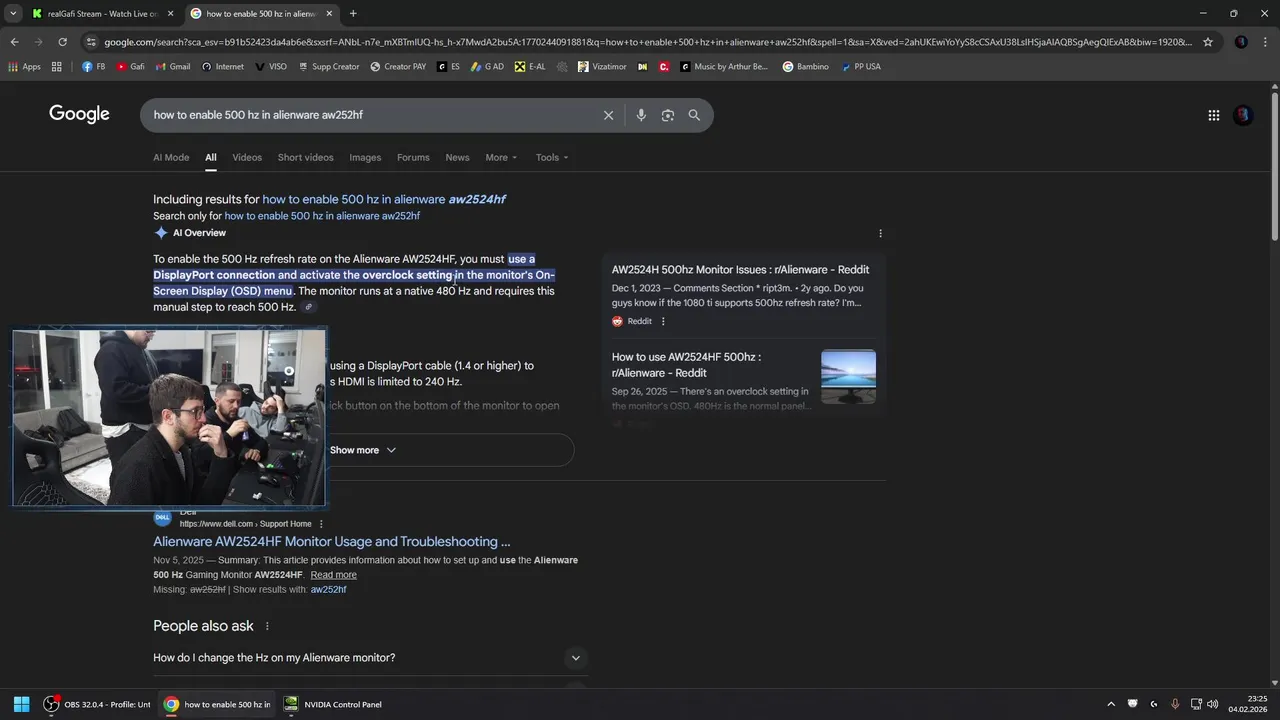1280x720 pixels.
Task: Go back to the previous page
Action: pos(14,42)
